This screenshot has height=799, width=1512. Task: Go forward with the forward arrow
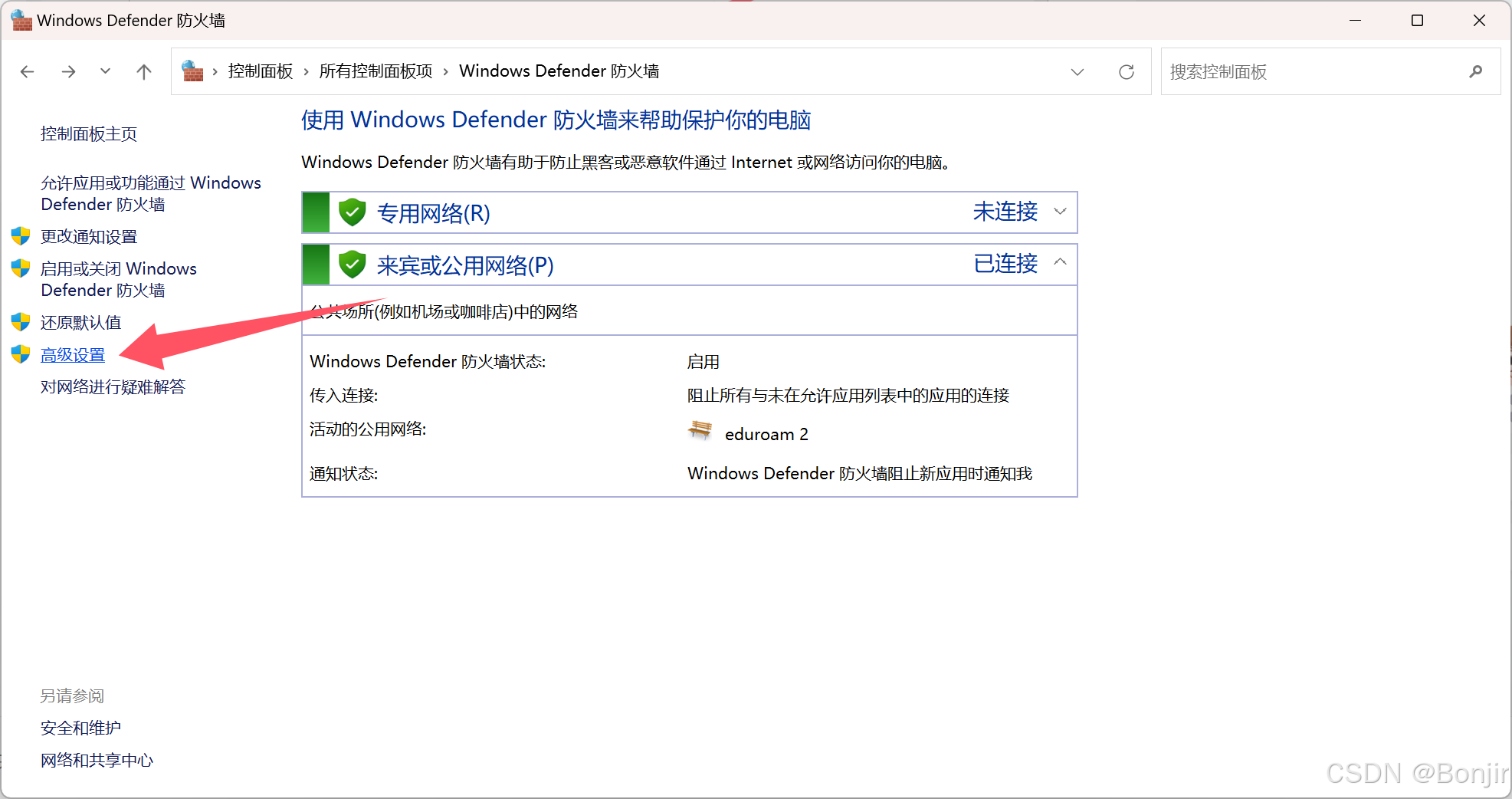coord(68,71)
